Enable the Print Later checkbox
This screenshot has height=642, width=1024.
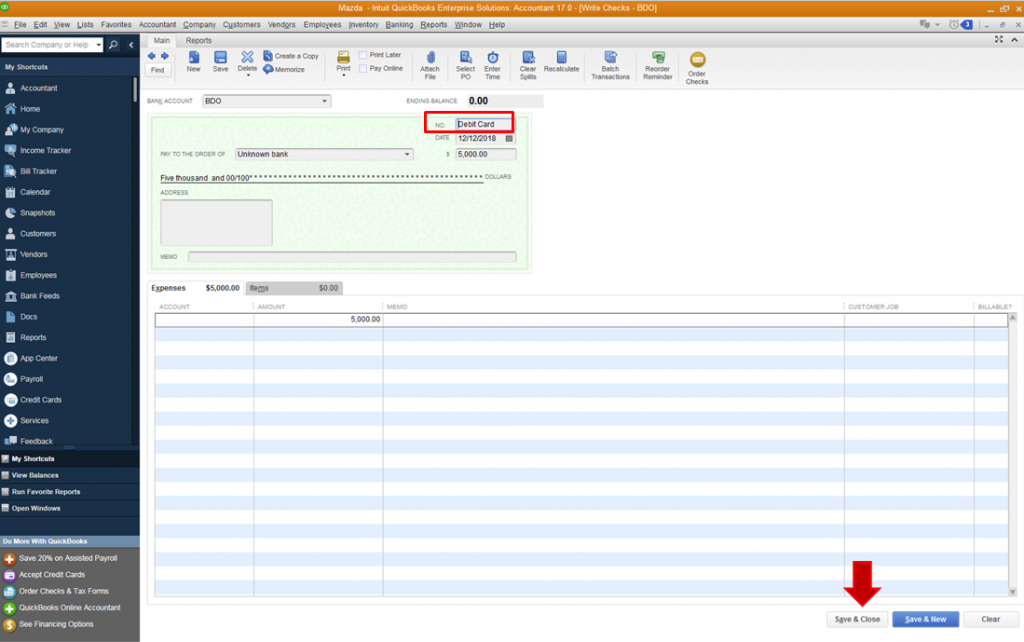point(362,55)
